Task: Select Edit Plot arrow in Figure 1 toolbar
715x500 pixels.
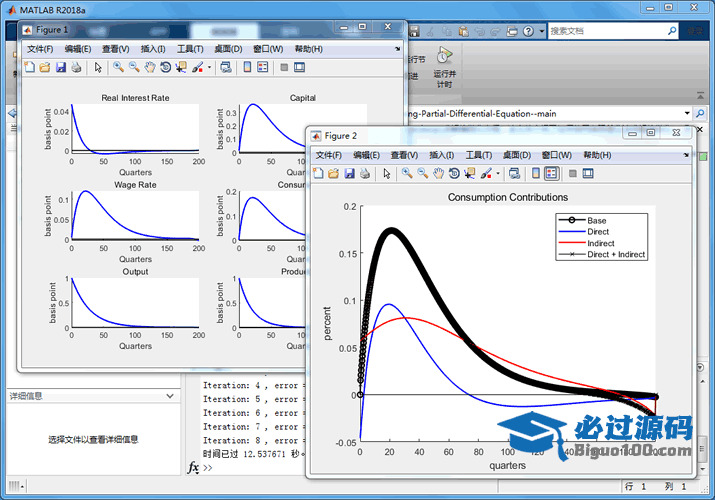Action: click(x=98, y=67)
